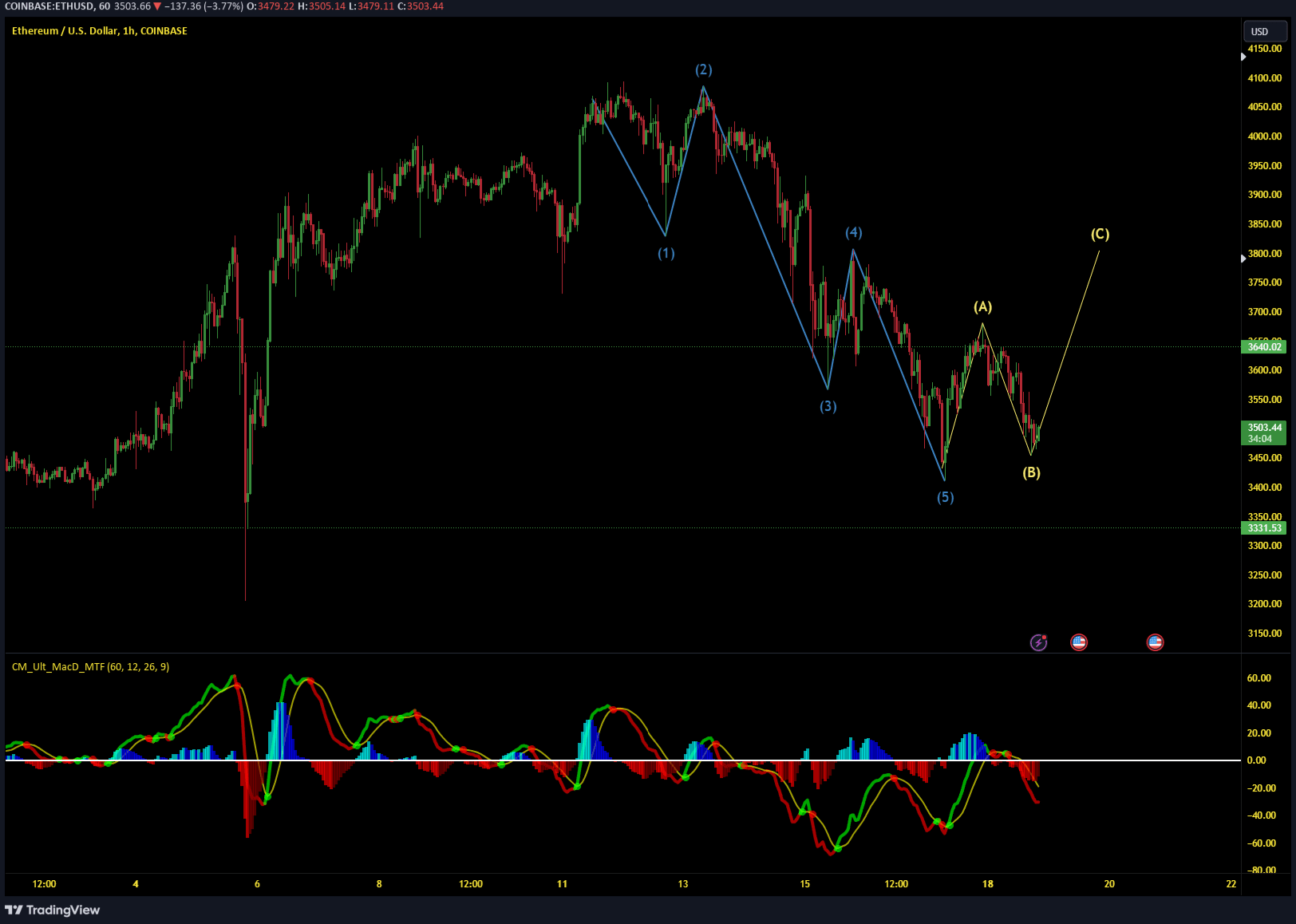Toggle the 3640.02 price alert line label

click(x=1265, y=347)
